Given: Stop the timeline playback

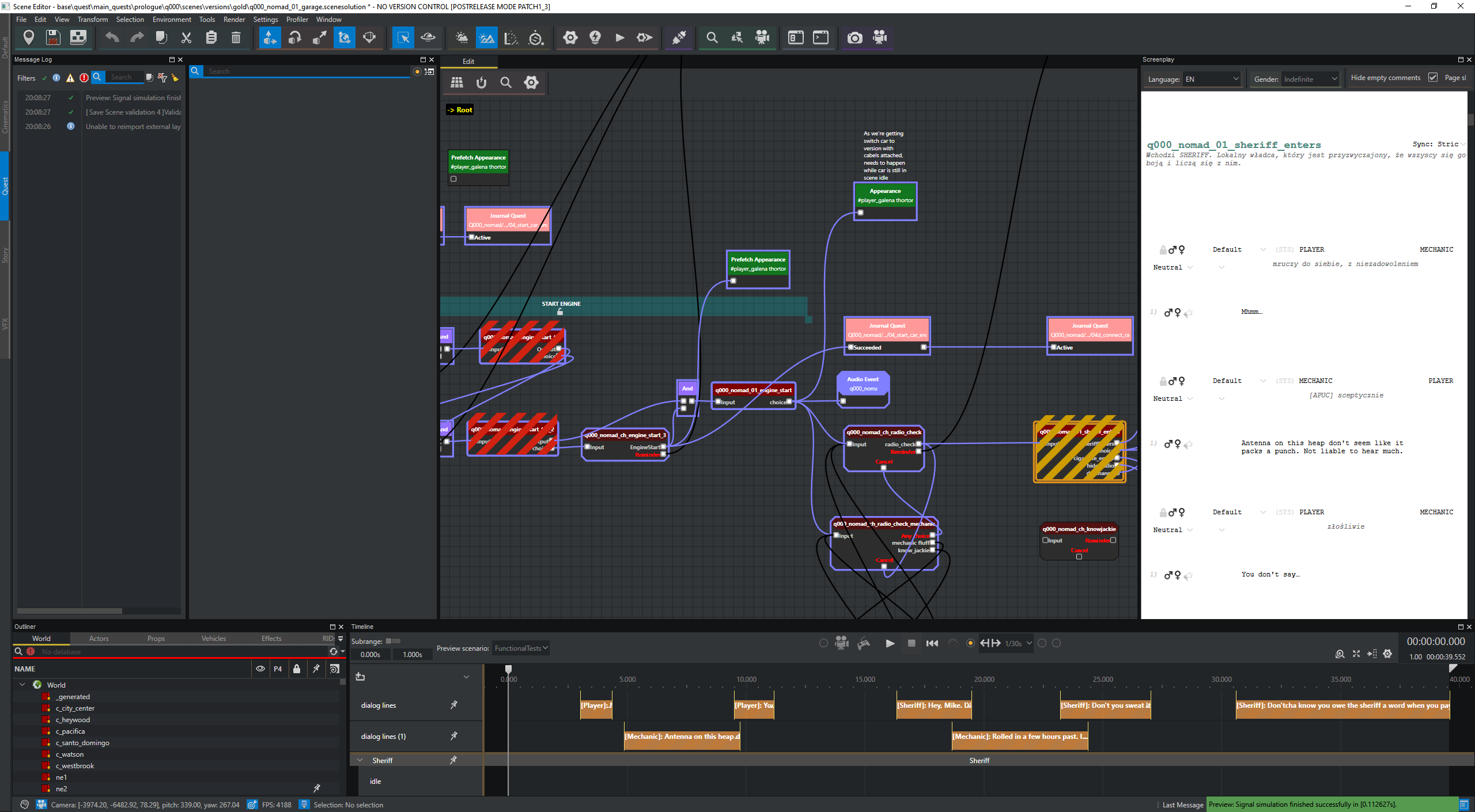Looking at the screenshot, I should click(x=912, y=643).
